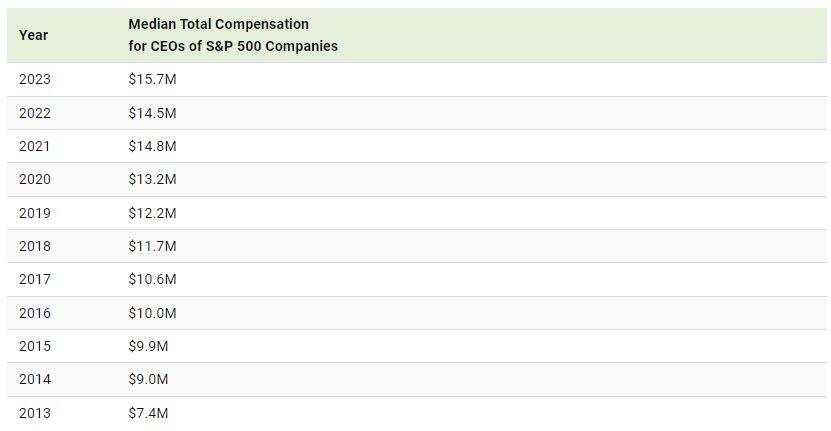
Task: Select the $7.4M value for 2013
Action: pos(148,413)
